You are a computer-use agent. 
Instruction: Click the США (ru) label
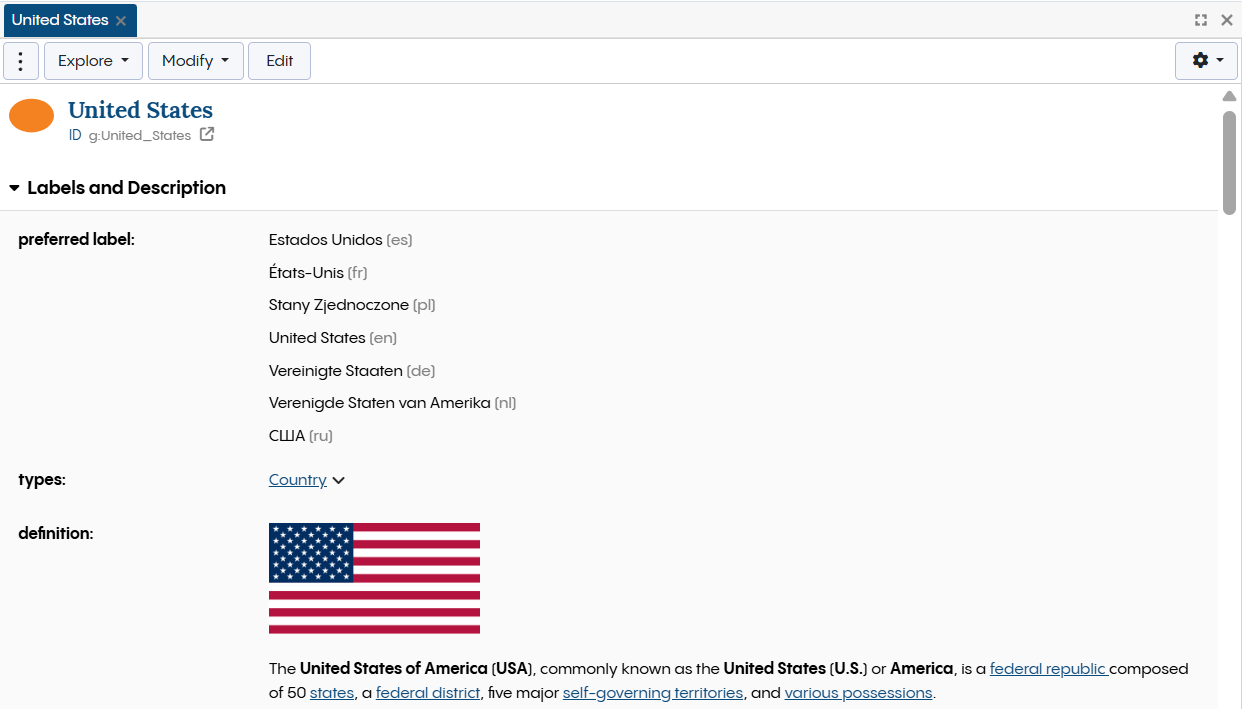[301, 436]
